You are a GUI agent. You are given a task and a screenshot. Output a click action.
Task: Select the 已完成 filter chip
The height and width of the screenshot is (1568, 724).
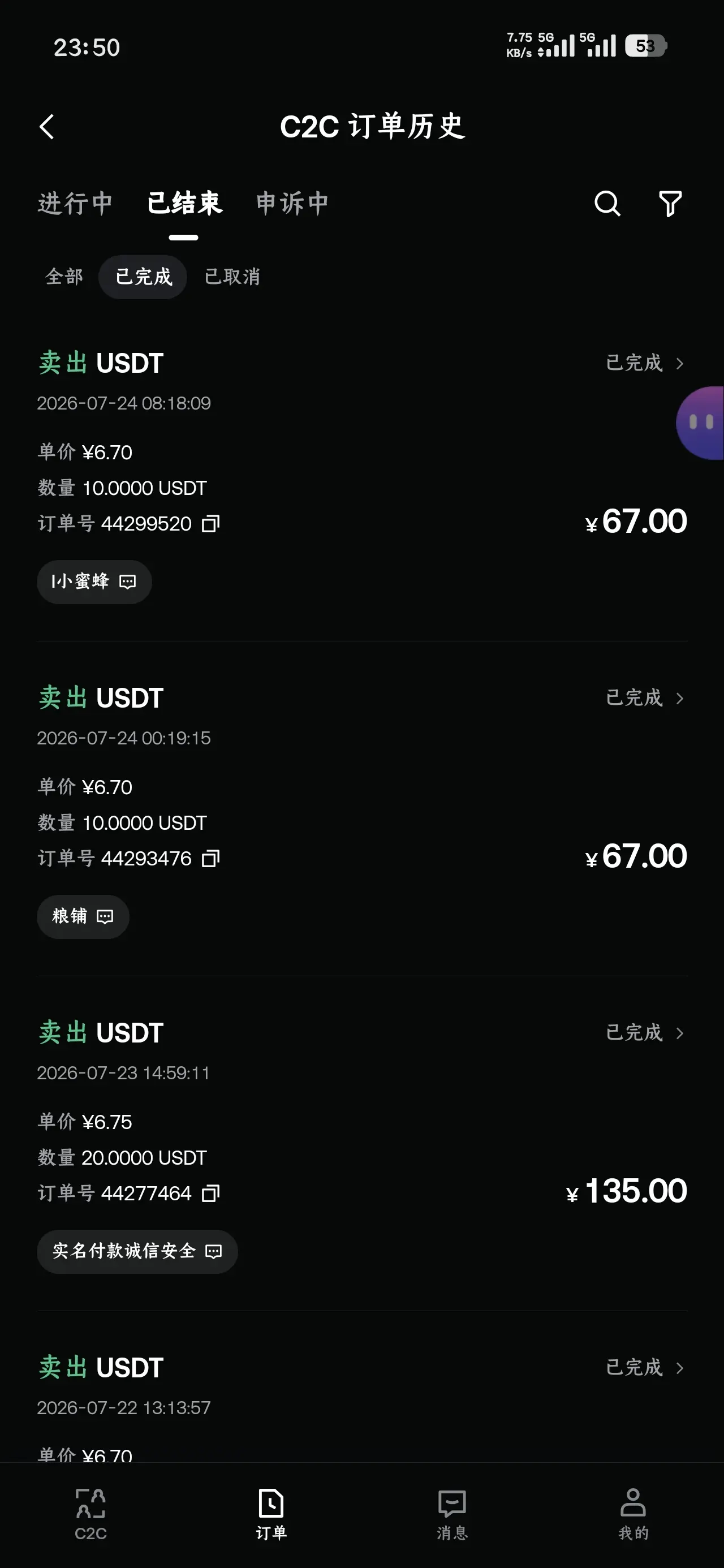(143, 277)
